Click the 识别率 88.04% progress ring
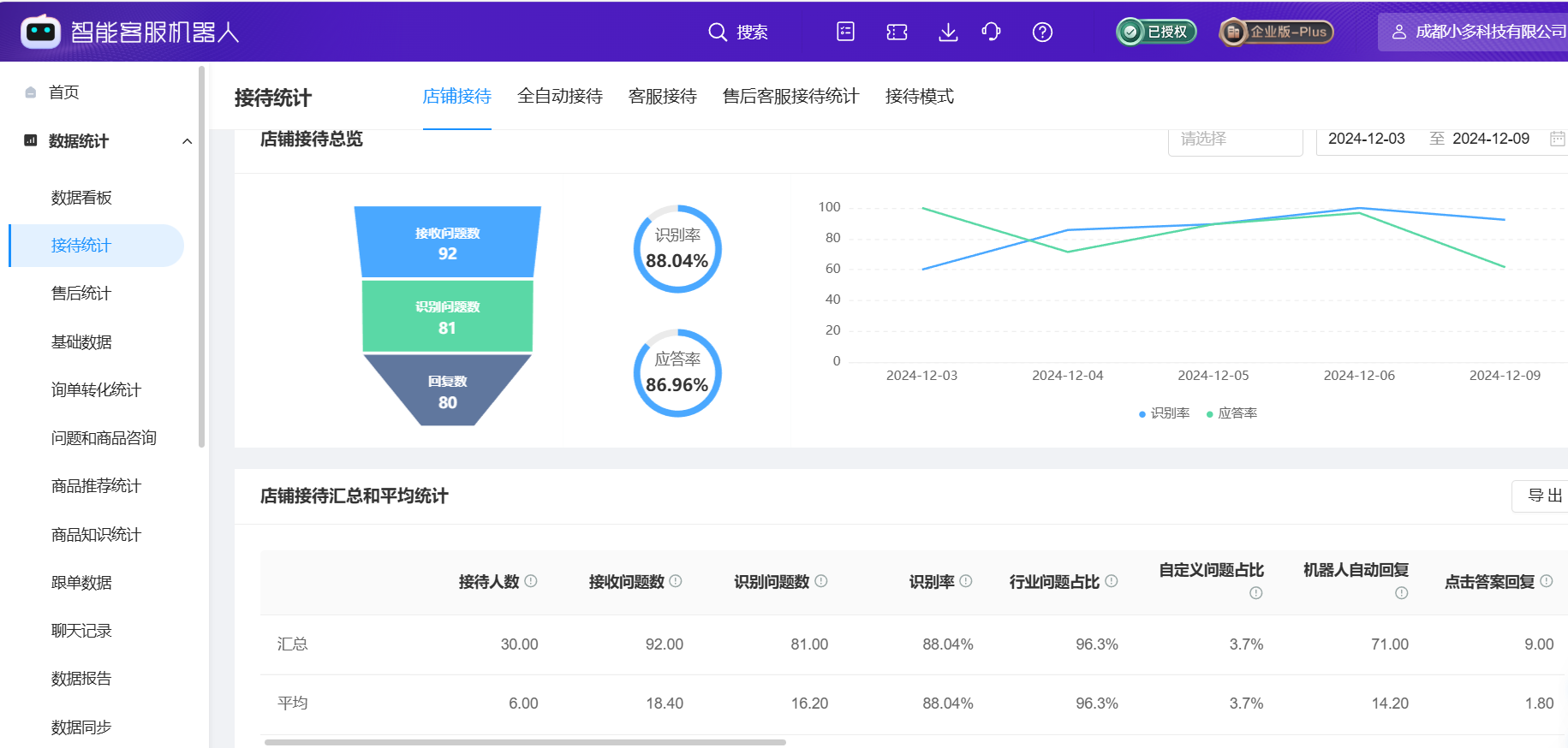Screen dimensions: 1568x748 click(x=677, y=249)
